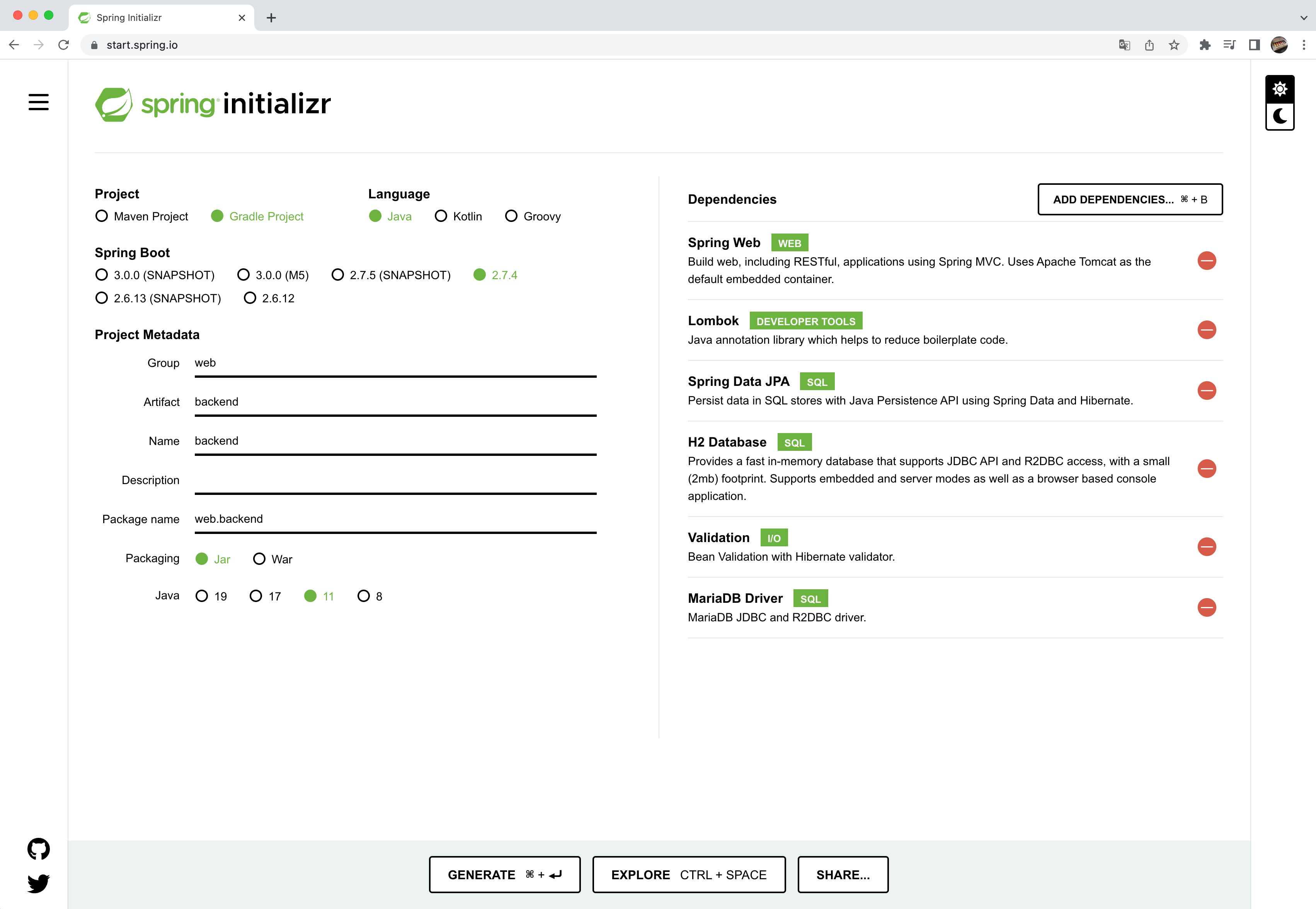Choose Kotlin as the language
This screenshot has width=1316, height=909.
click(441, 217)
